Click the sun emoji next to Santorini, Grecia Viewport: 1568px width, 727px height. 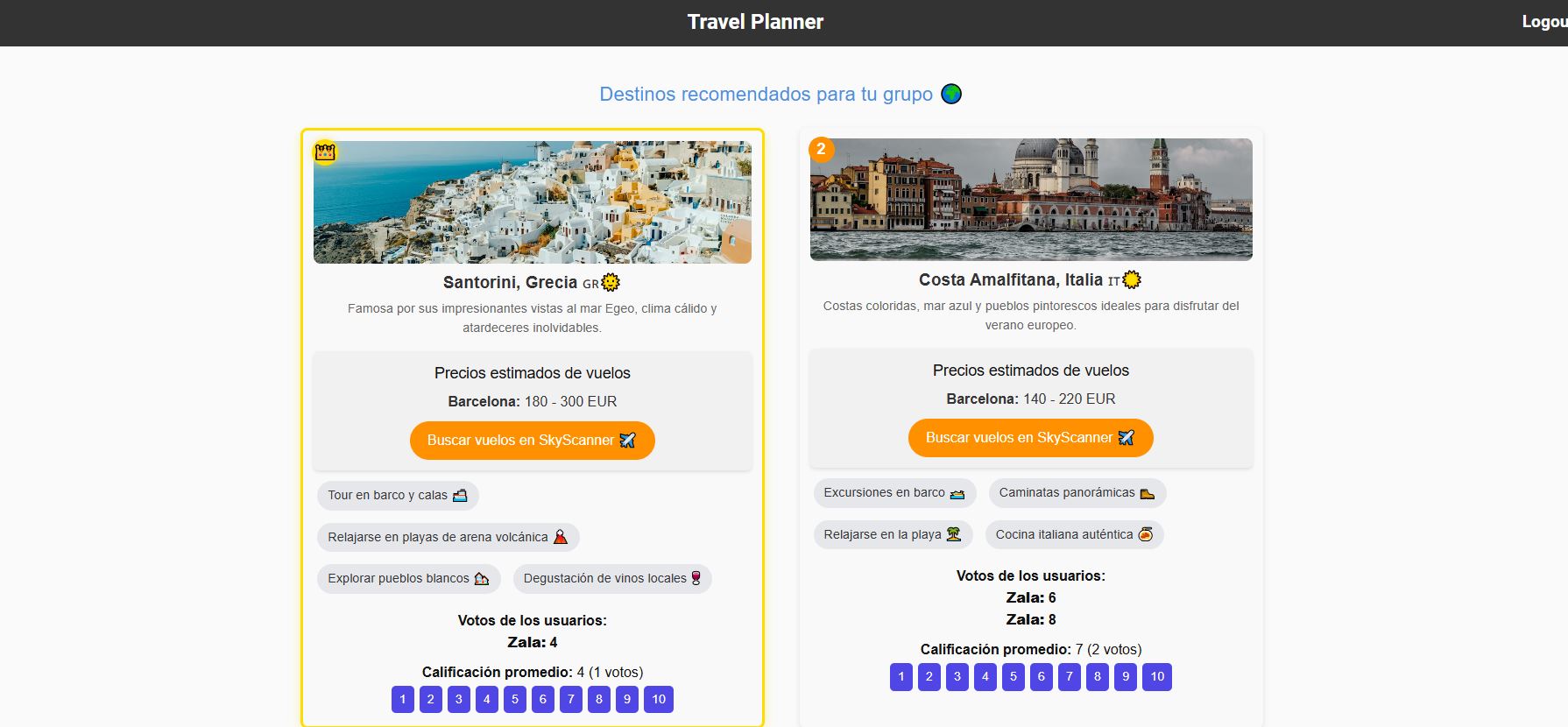click(611, 282)
